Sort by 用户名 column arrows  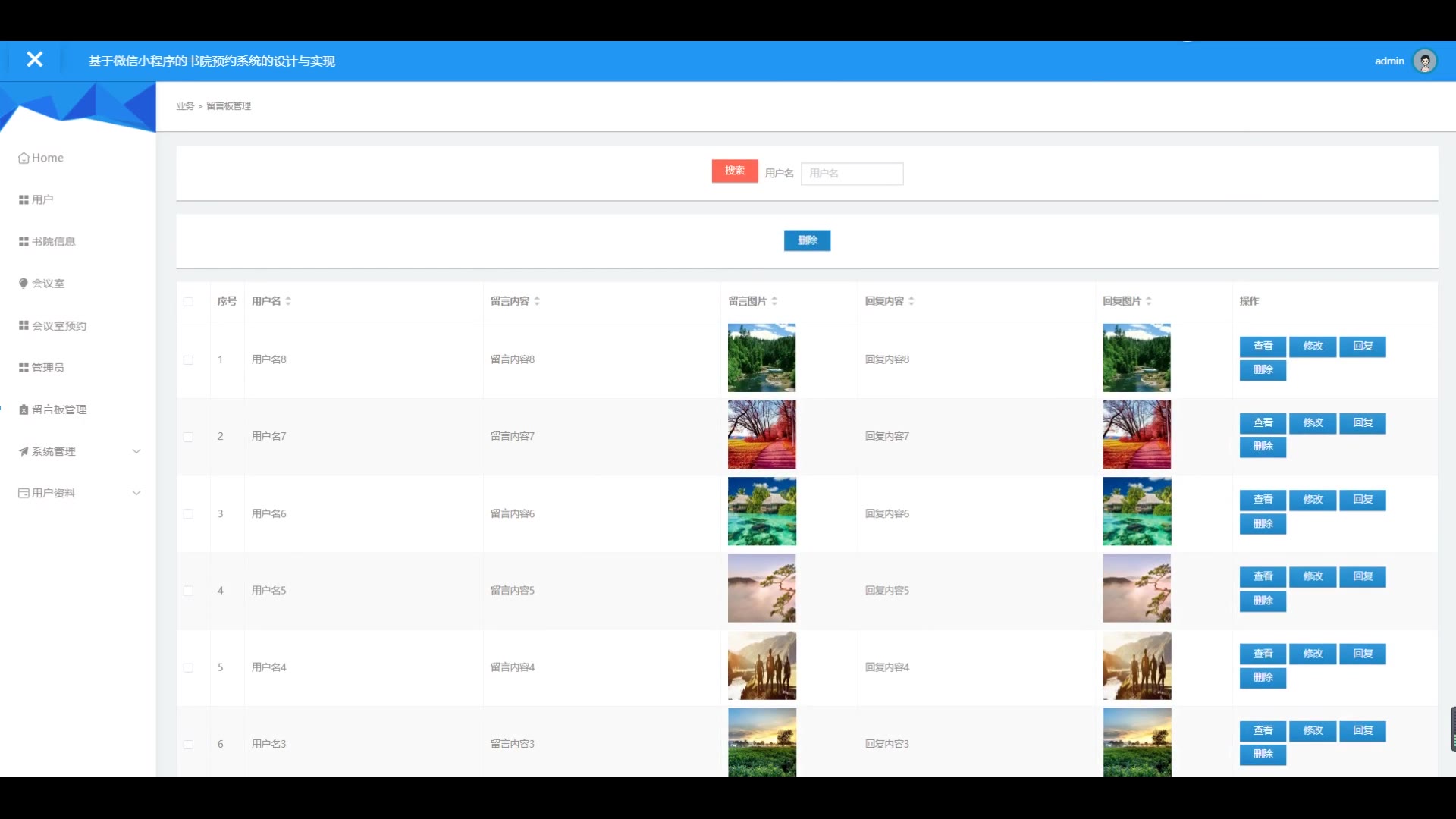point(288,301)
